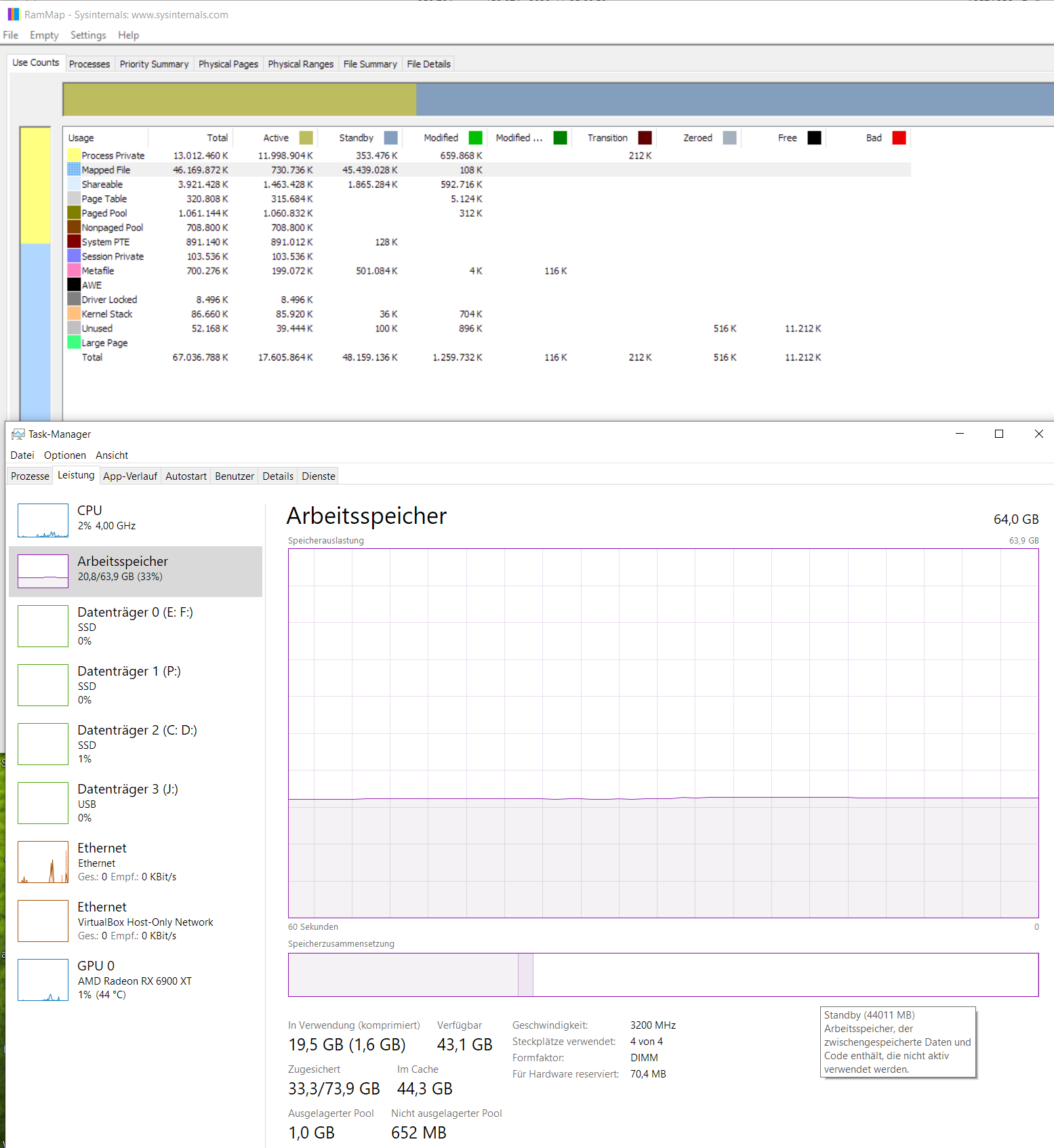Image resolution: width=1054 pixels, height=1148 pixels.
Task: Click the Metafile pink color icon
Action: coord(74,270)
